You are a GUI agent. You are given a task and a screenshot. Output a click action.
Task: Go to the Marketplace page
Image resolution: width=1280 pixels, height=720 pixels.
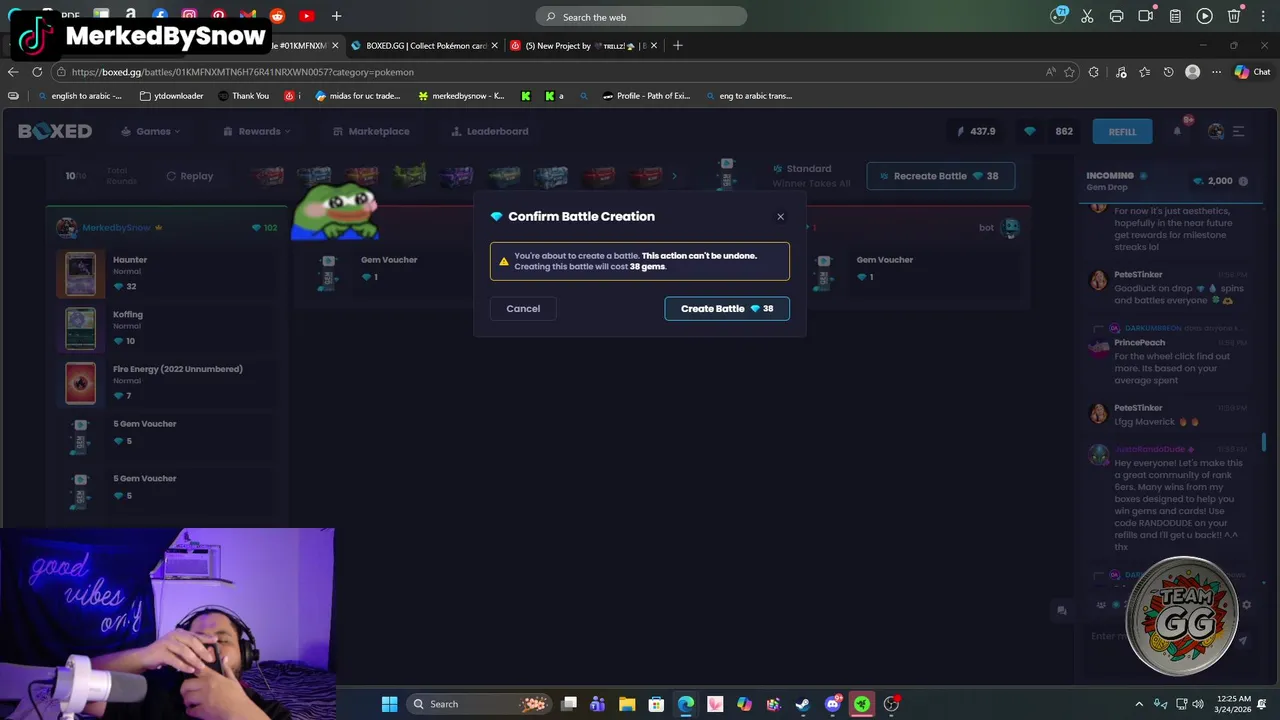pos(371,131)
